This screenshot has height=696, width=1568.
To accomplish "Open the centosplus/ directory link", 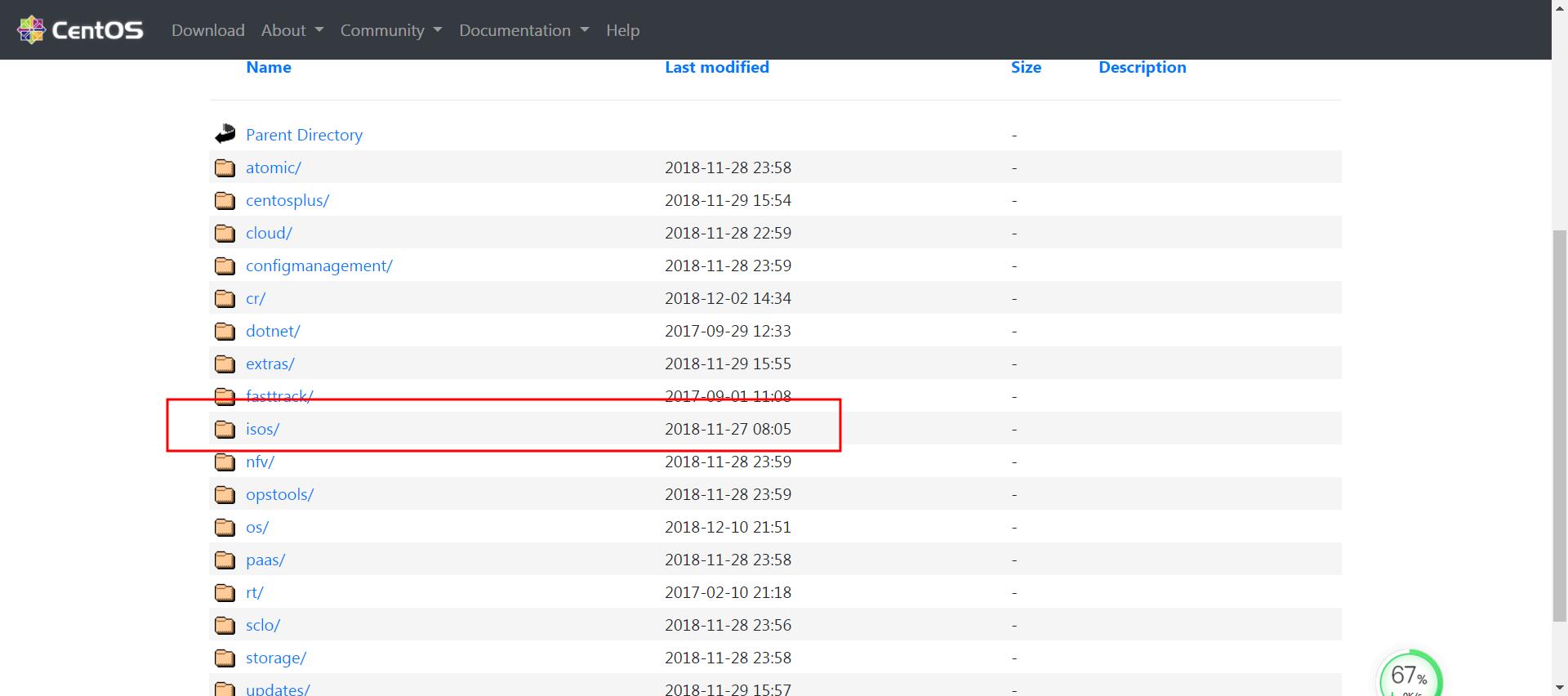I will [x=287, y=200].
